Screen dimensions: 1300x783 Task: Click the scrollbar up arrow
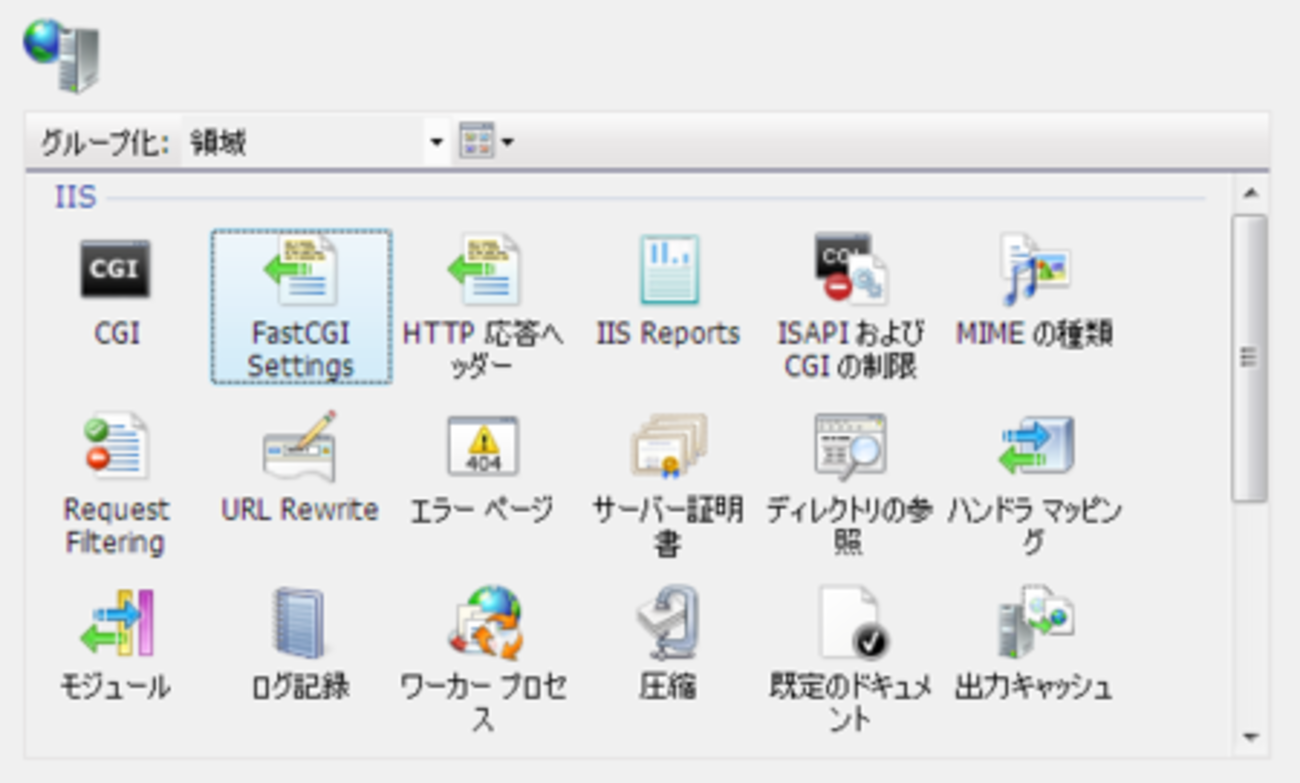[1250, 194]
